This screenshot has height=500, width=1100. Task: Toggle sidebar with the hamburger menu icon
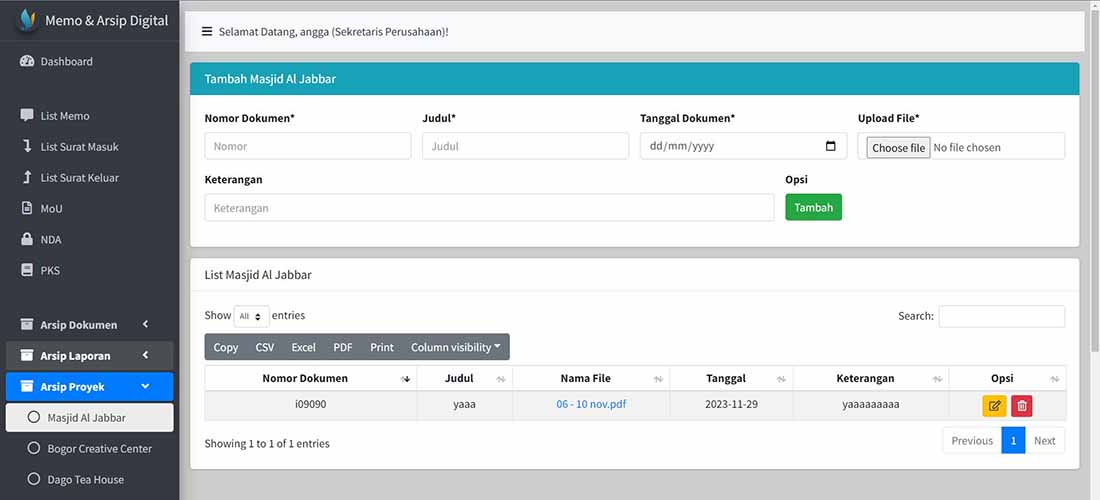point(207,32)
